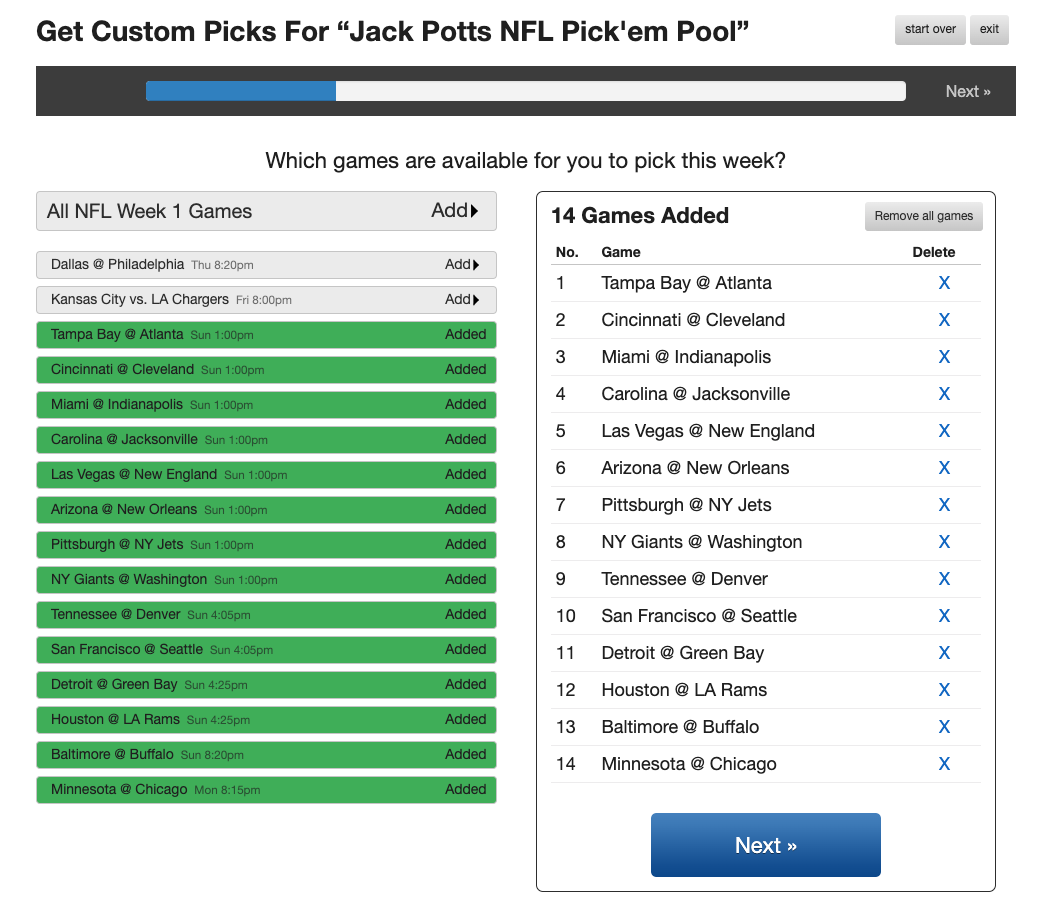The width and height of the screenshot is (1052, 911).
Task: Delete Minnesota @ Chicago with the X link
Action: (944, 764)
